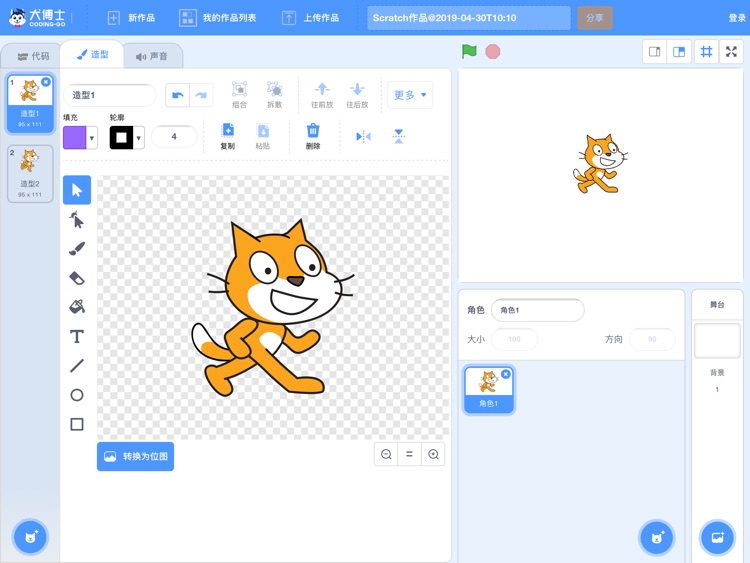Select the Brush tool
This screenshot has height=563, width=750.
pos(77,249)
